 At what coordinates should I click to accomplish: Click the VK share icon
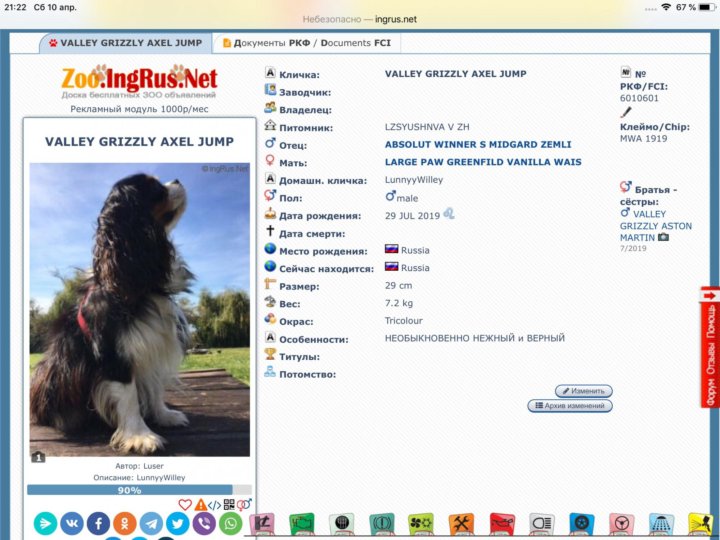(72, 523)
